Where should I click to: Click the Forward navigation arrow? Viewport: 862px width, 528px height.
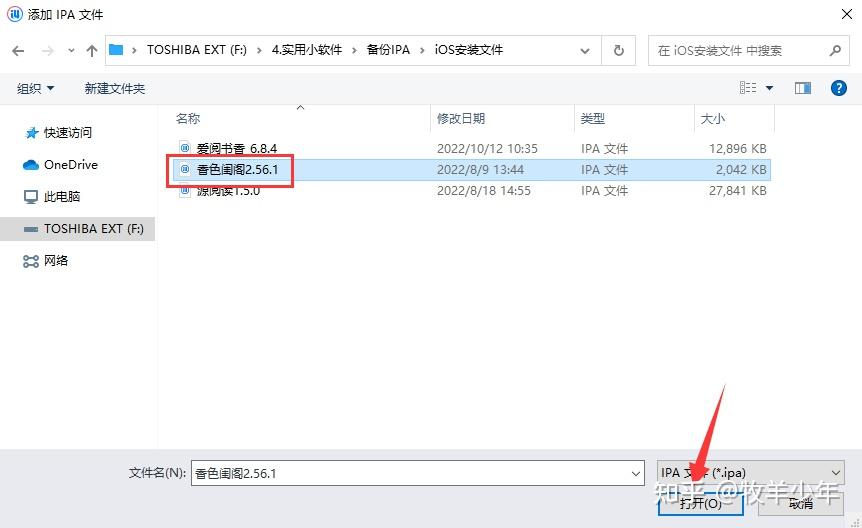[48, 51]
